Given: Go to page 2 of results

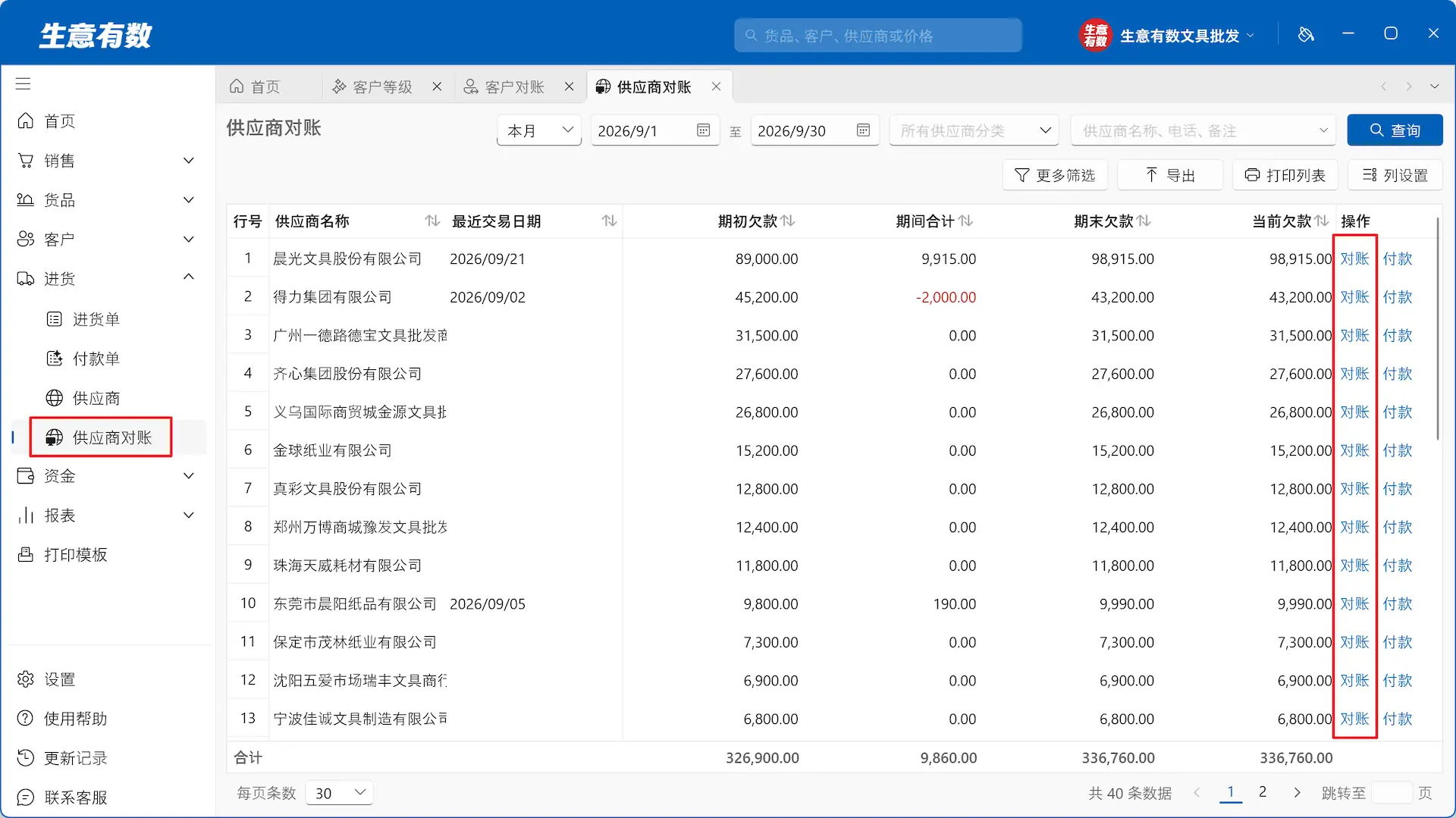Looking at the screenshot, I should pos(1263,792).
